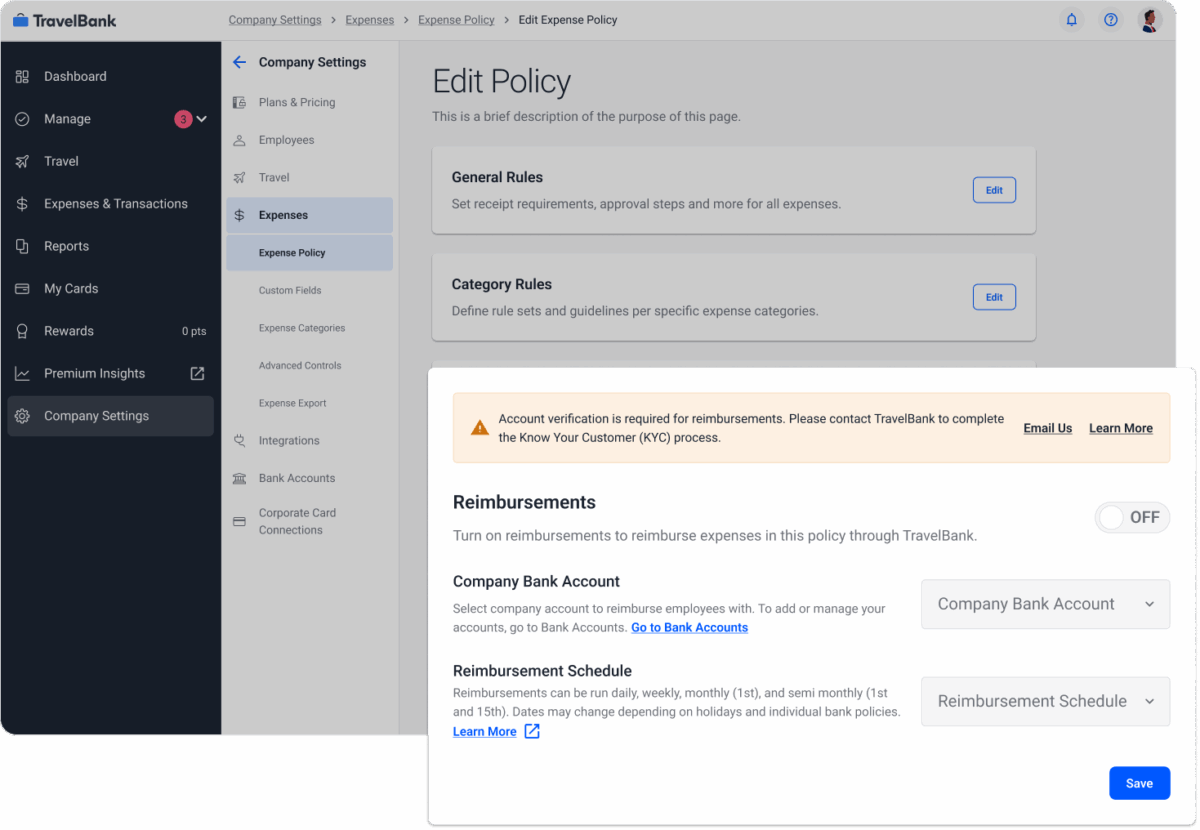The width and height of the screenshot is (1200, 830).
Task: Click the Reimbursements section heading
Action: 524,502
